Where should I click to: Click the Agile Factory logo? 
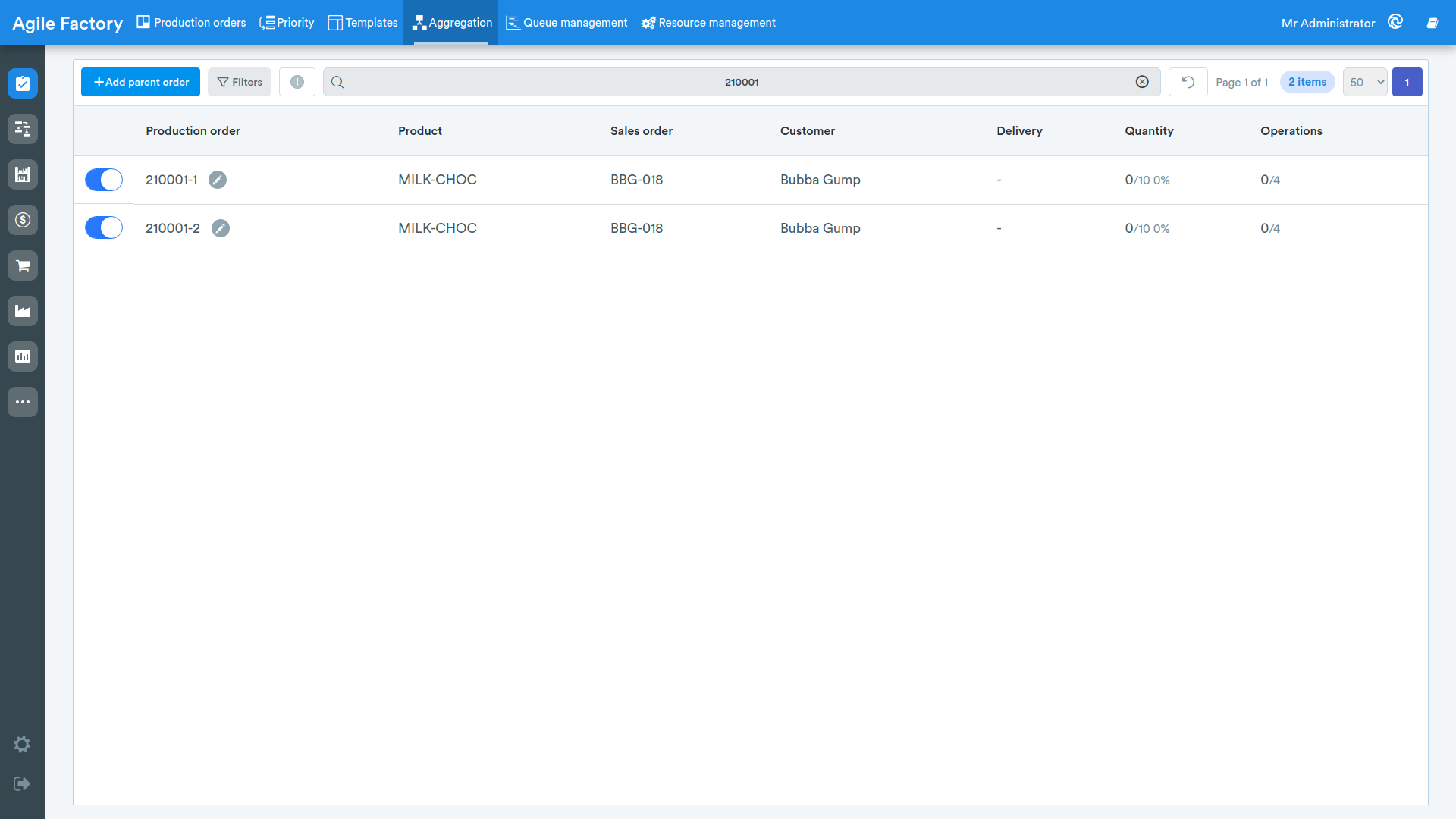pyautogui.click(x=67, y=24)
